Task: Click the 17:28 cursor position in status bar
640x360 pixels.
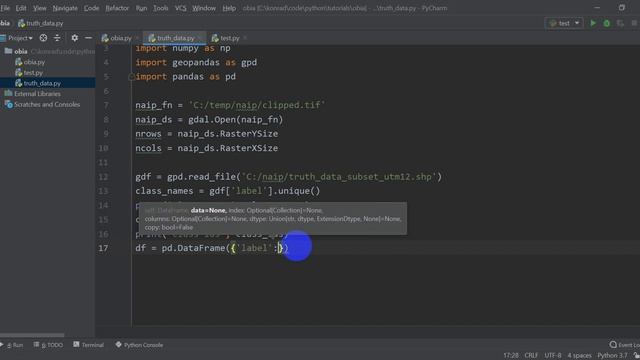Action: pos(511,356)
